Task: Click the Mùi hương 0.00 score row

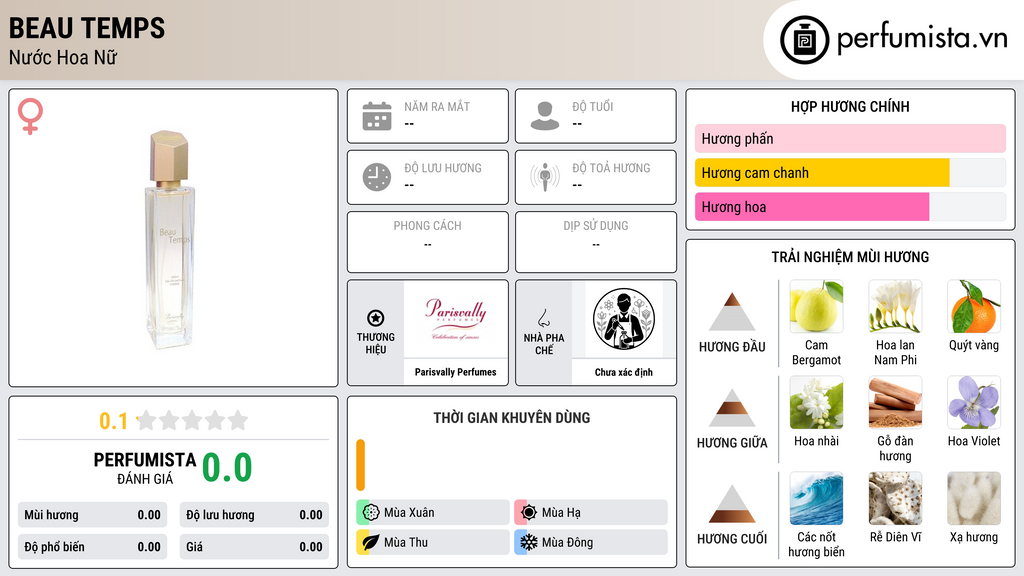Action: (x=93, y=515)
